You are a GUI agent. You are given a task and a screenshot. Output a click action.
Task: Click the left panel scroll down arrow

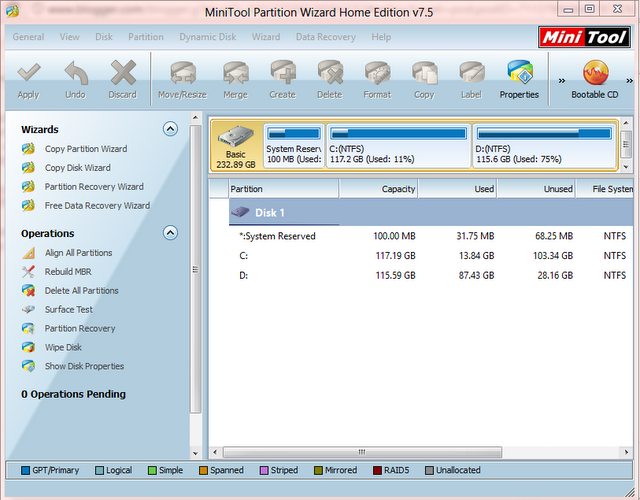196,453
